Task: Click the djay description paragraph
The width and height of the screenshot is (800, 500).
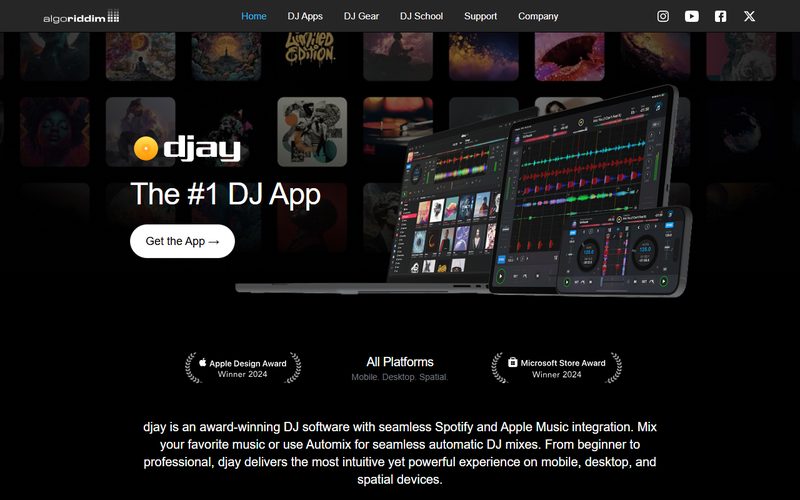Action: click(x=400, y=453)
